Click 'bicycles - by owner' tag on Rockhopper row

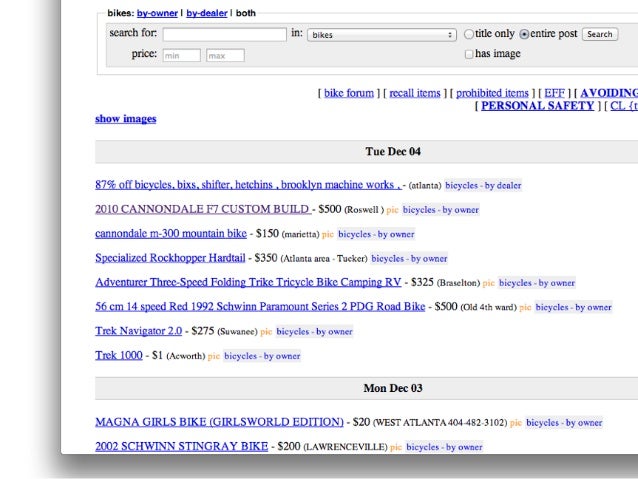pyautogui.click(x=409, y=259)
